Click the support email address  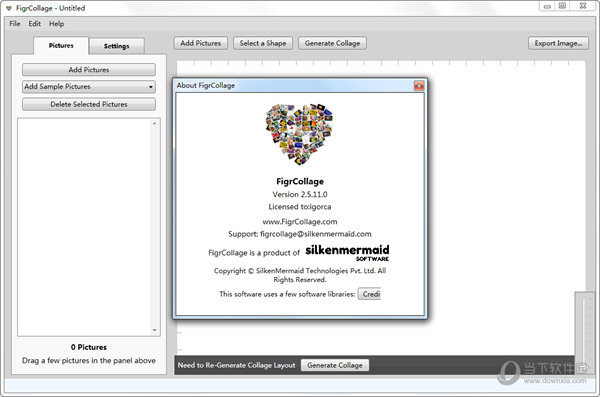[x=316, y=234]
